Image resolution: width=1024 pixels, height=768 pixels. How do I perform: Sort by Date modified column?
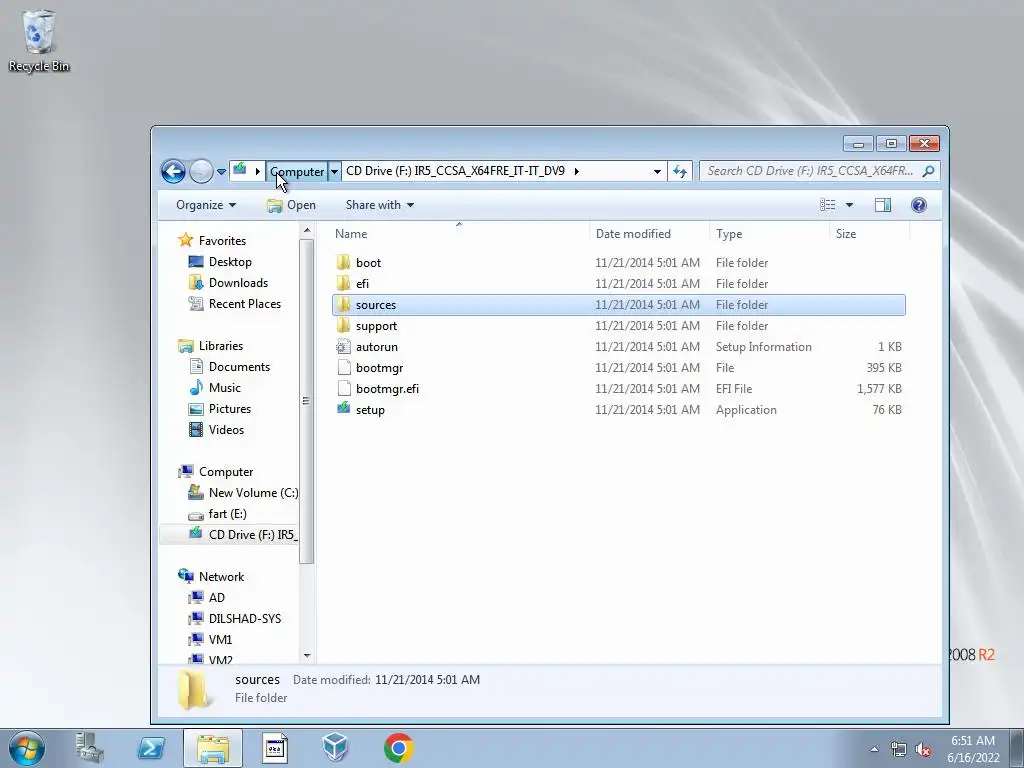pos(649,234)
